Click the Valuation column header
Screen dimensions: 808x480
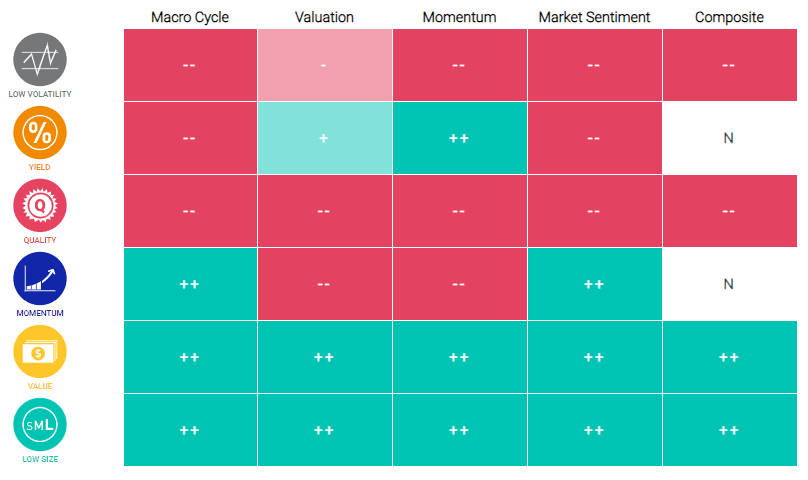[x=324, y=17]
